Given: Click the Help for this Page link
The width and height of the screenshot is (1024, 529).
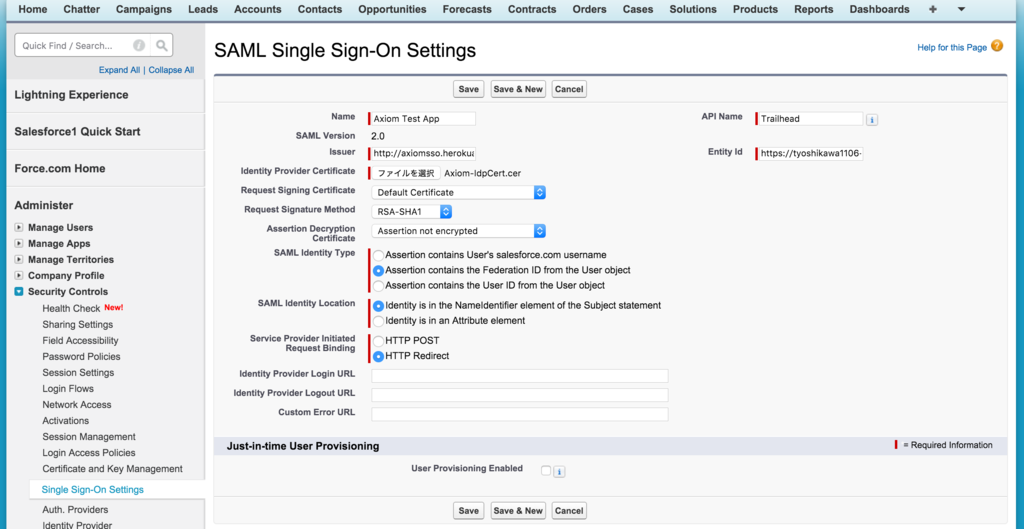Looking at the screenshot, I should (x=952, y=48).
